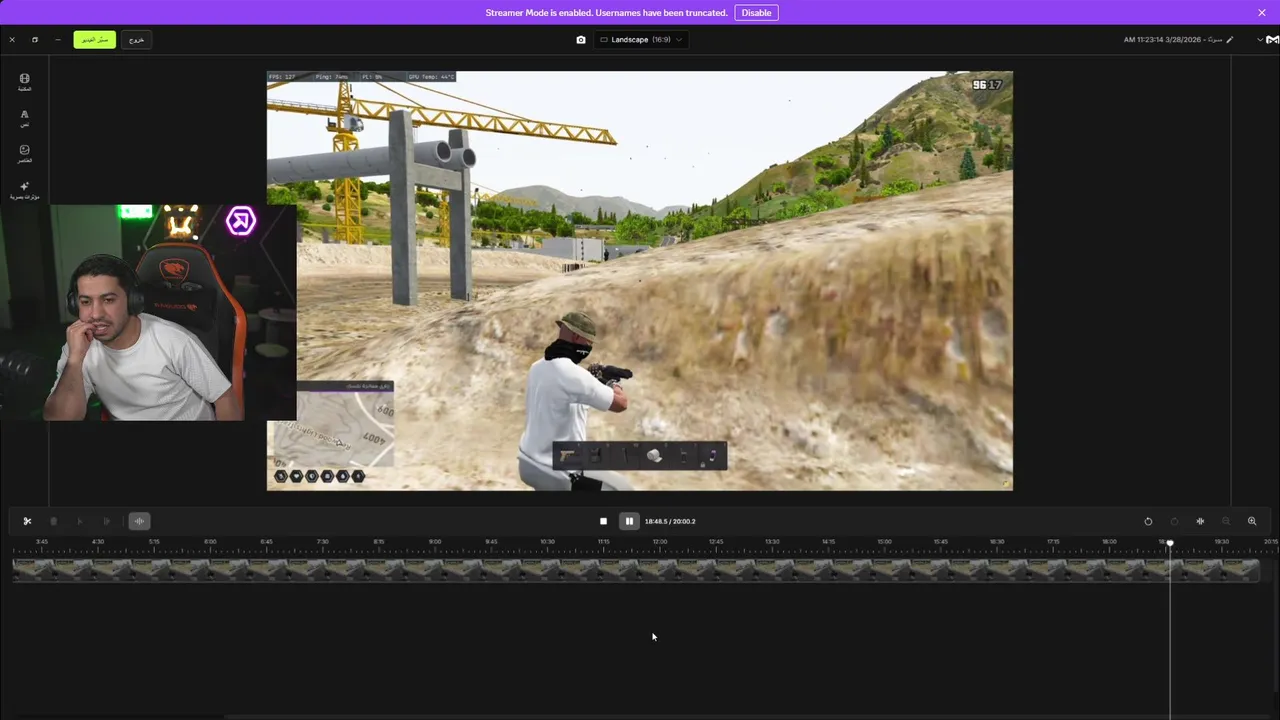The image size is (1280, 720).
Task: Click the pink arrow icon on webcam overlay
Action: 241,221
